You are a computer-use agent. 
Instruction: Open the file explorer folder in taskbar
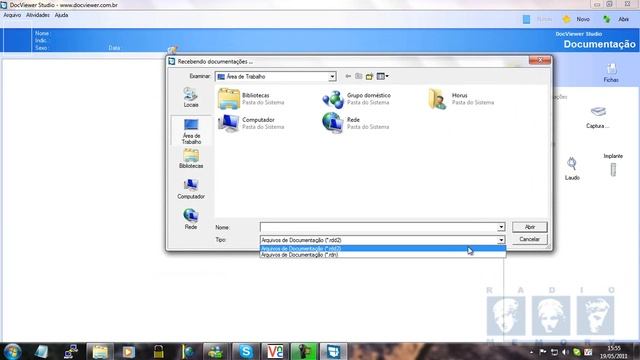click(100, 351)
